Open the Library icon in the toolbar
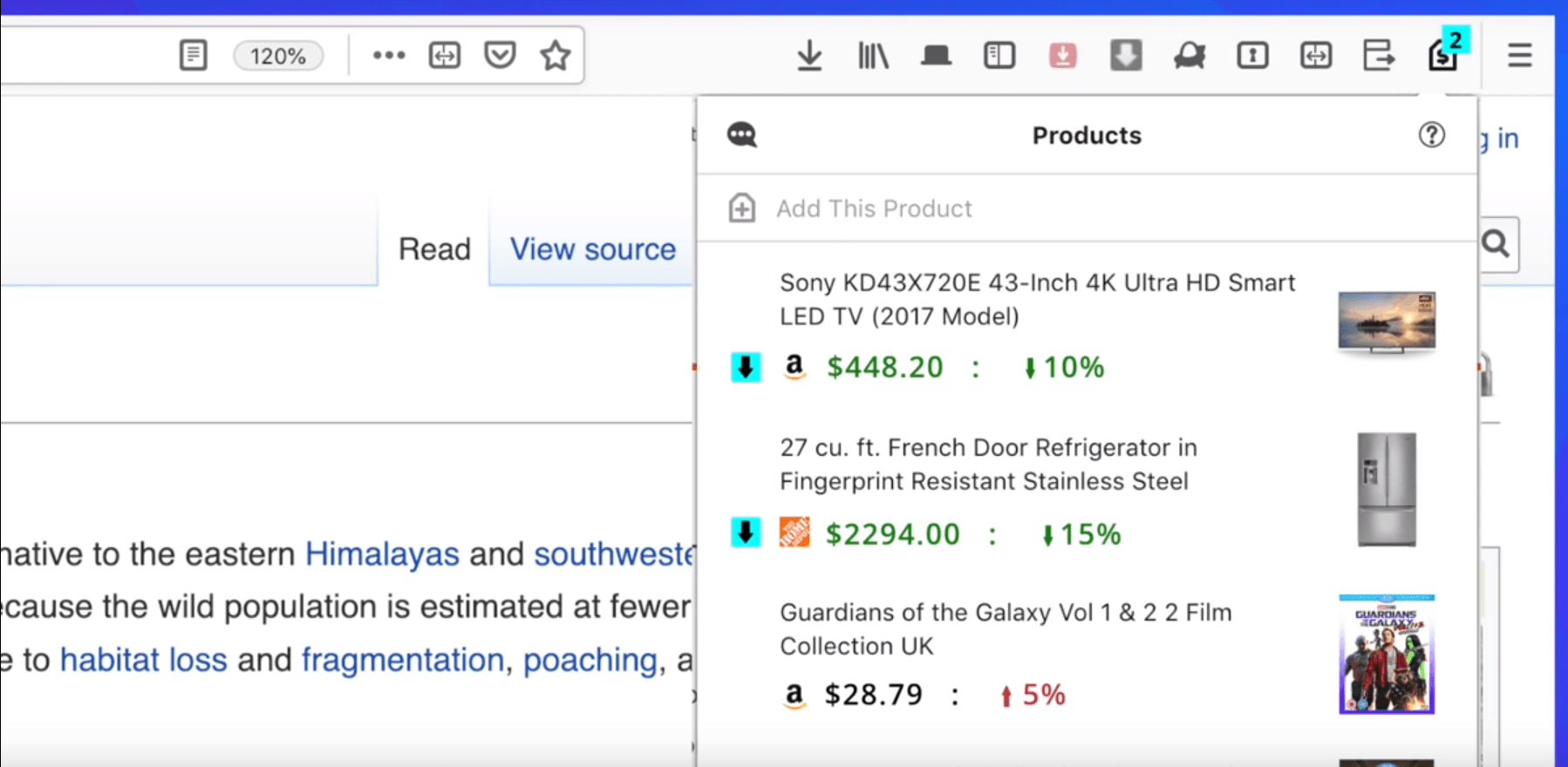1568x767 pixels. pos(873,56)
